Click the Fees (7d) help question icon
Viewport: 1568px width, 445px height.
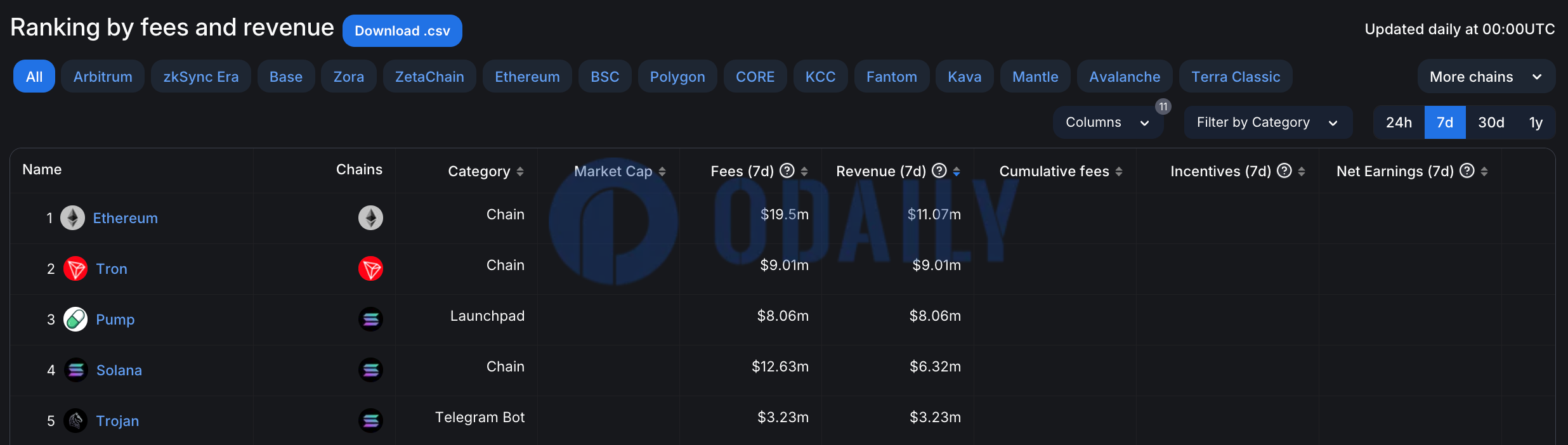(x=787, y=171)
